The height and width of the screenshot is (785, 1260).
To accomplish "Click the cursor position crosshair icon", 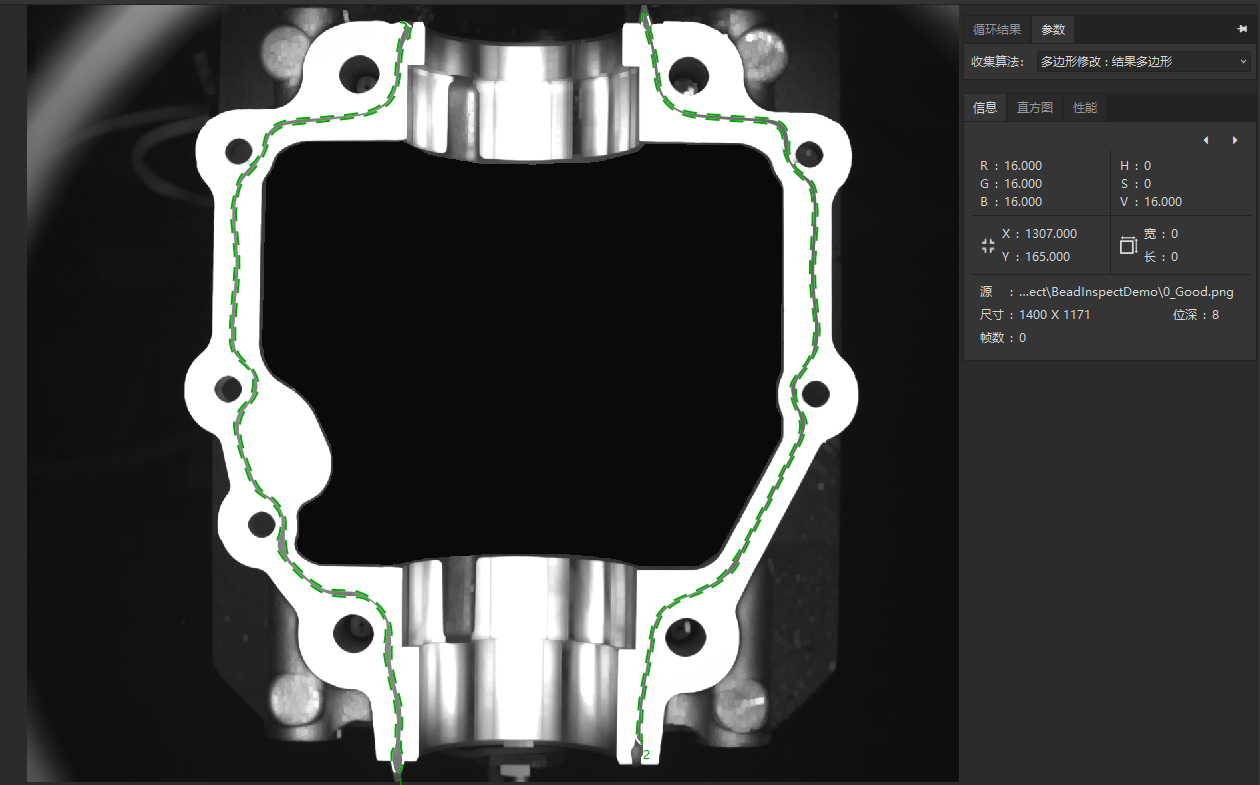I will coord(988,245).
